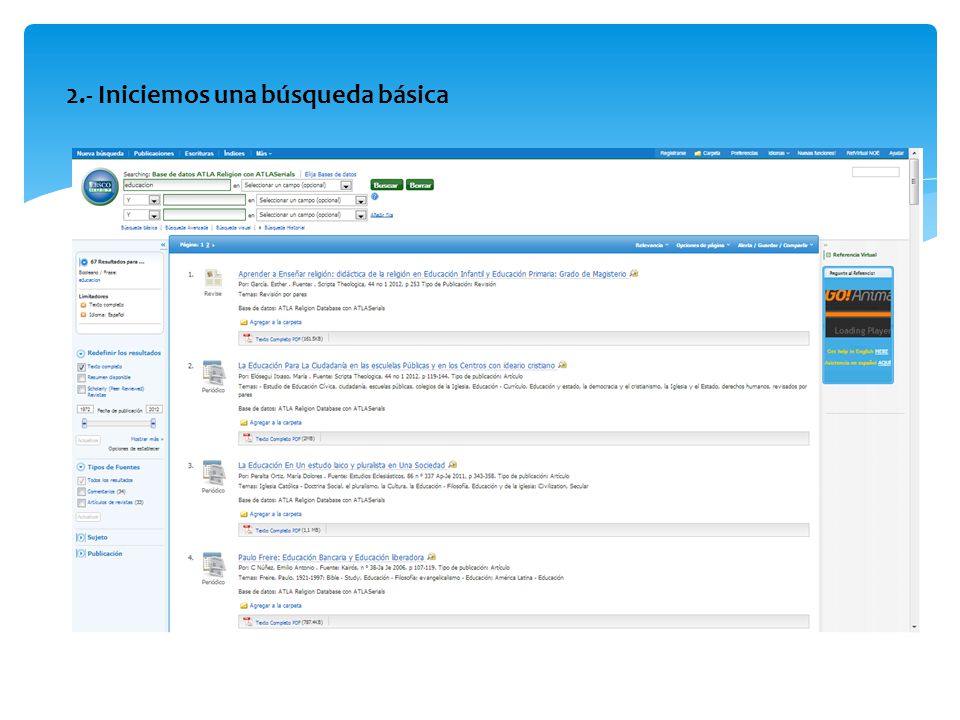Click folder icon of result 4 Agregar a la carpeta
Image resolution: width=960 pixels, height=720 pixels.
[x=244, y=606]
